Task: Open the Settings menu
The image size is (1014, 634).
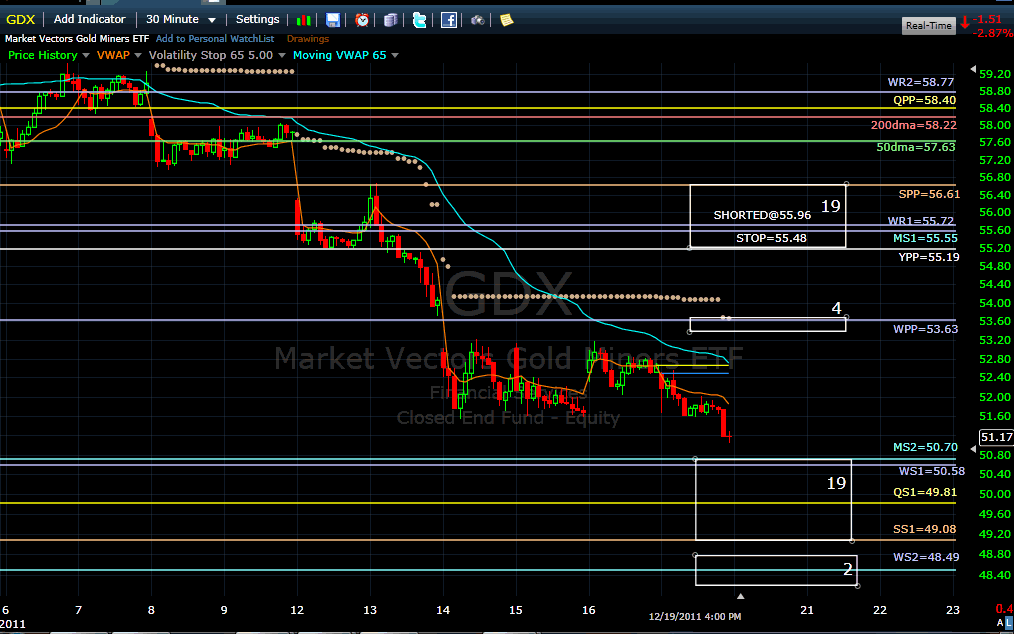Action: (257, 19)
